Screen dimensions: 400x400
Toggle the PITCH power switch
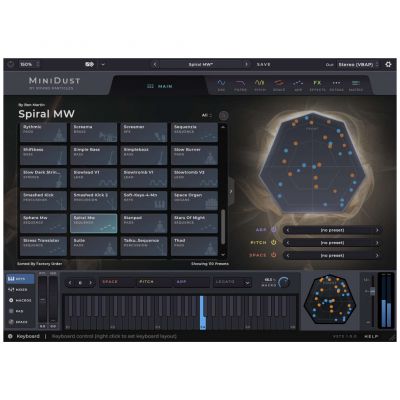pyautogui.click(x=274, y=242)
